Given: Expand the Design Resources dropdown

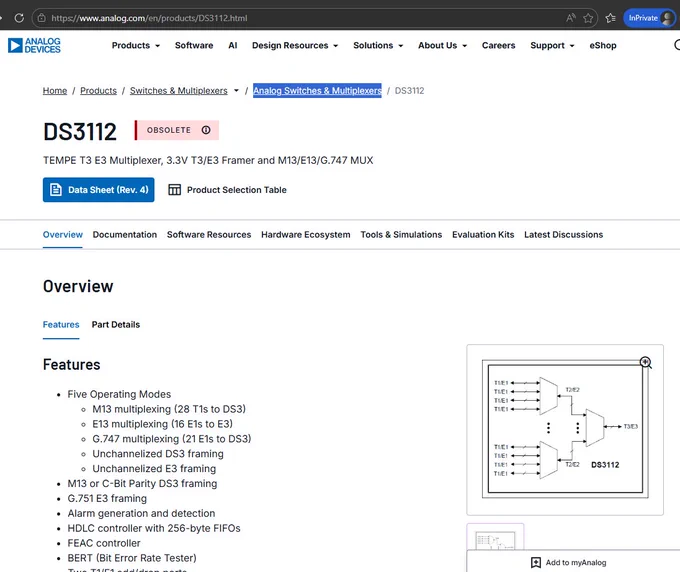Looking at the screenshot, I should (295, 46).
